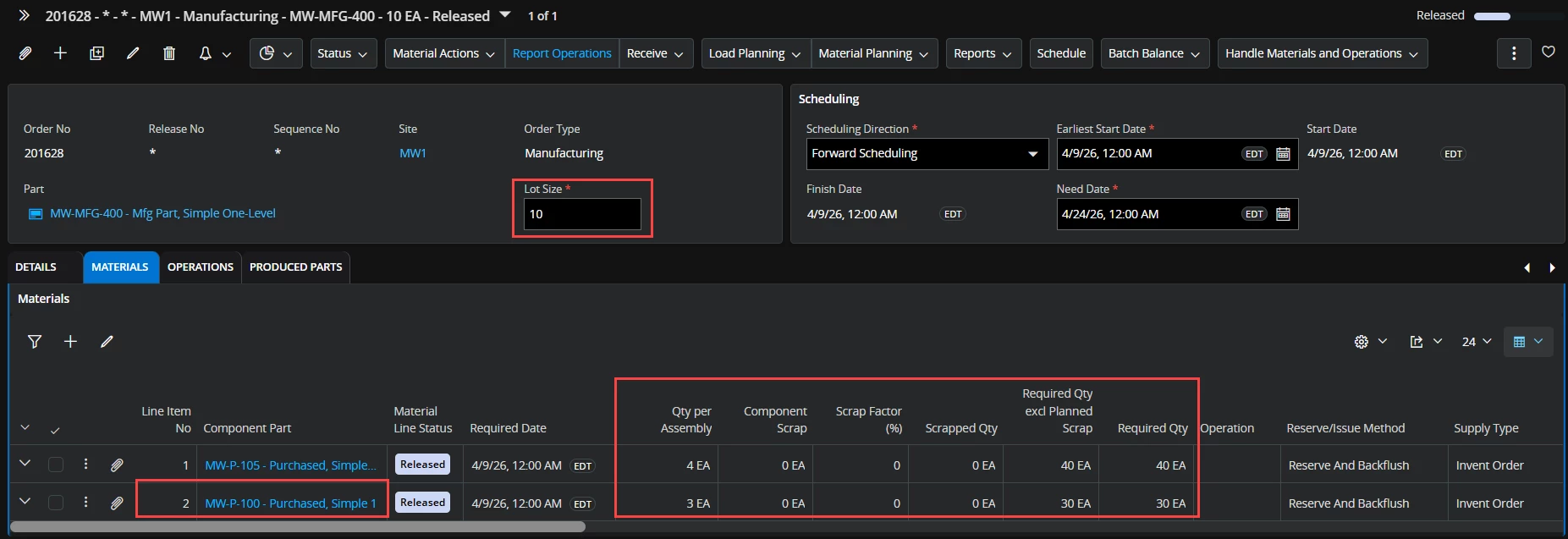Tick the checkbox for line item 1

(x=56, y=465)
